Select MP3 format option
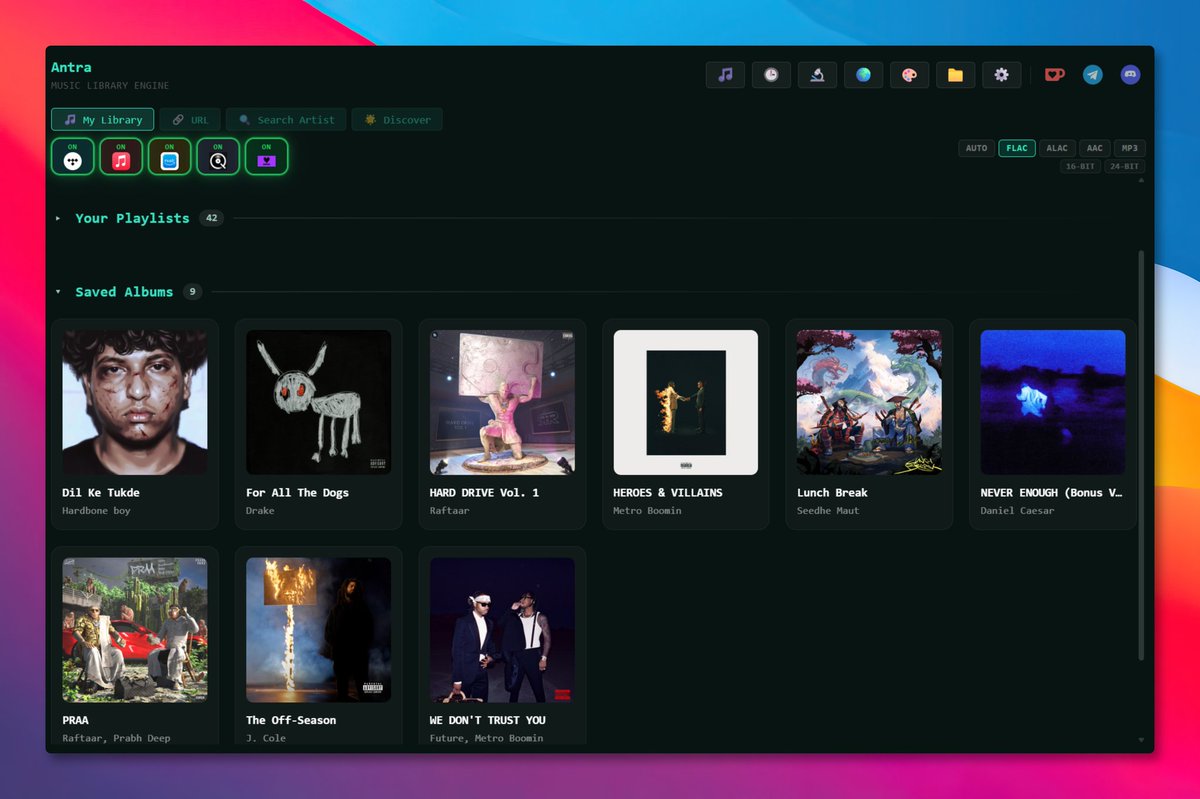Screen dimensions: 1200x799 (1129, 148)
